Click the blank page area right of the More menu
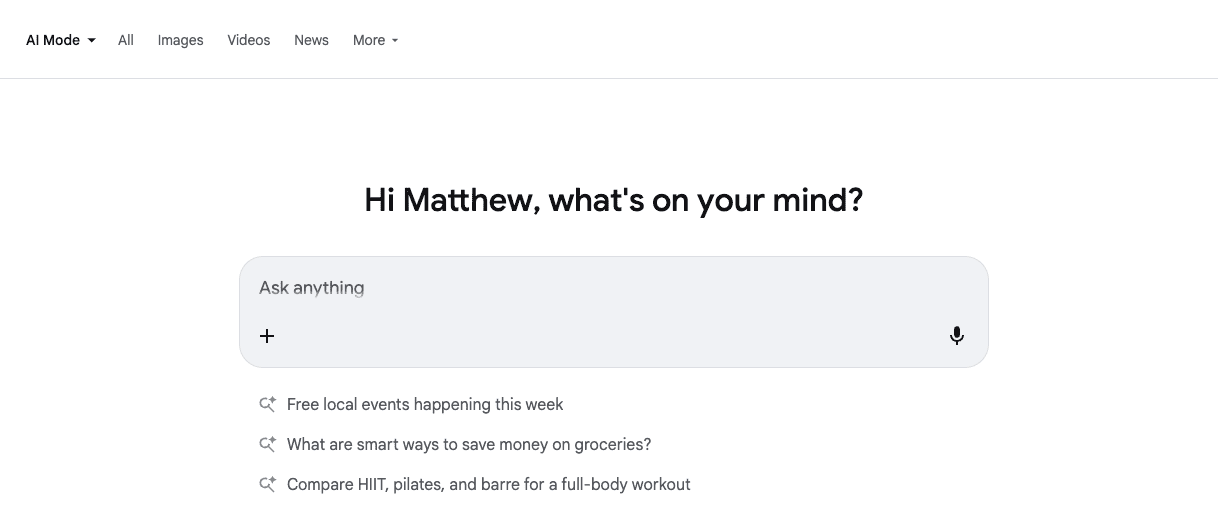Screen dimensions: 1218x532 (800, 41)
